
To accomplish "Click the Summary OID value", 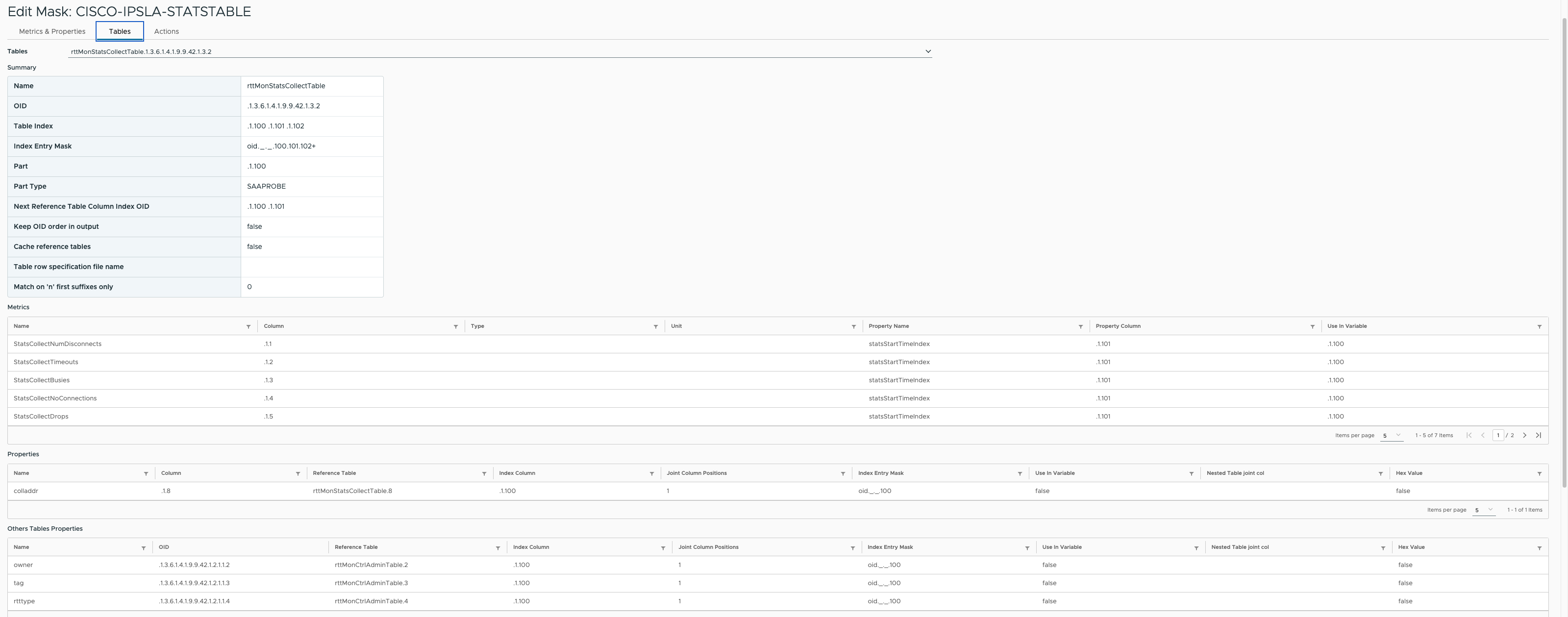I will (284, 106).
